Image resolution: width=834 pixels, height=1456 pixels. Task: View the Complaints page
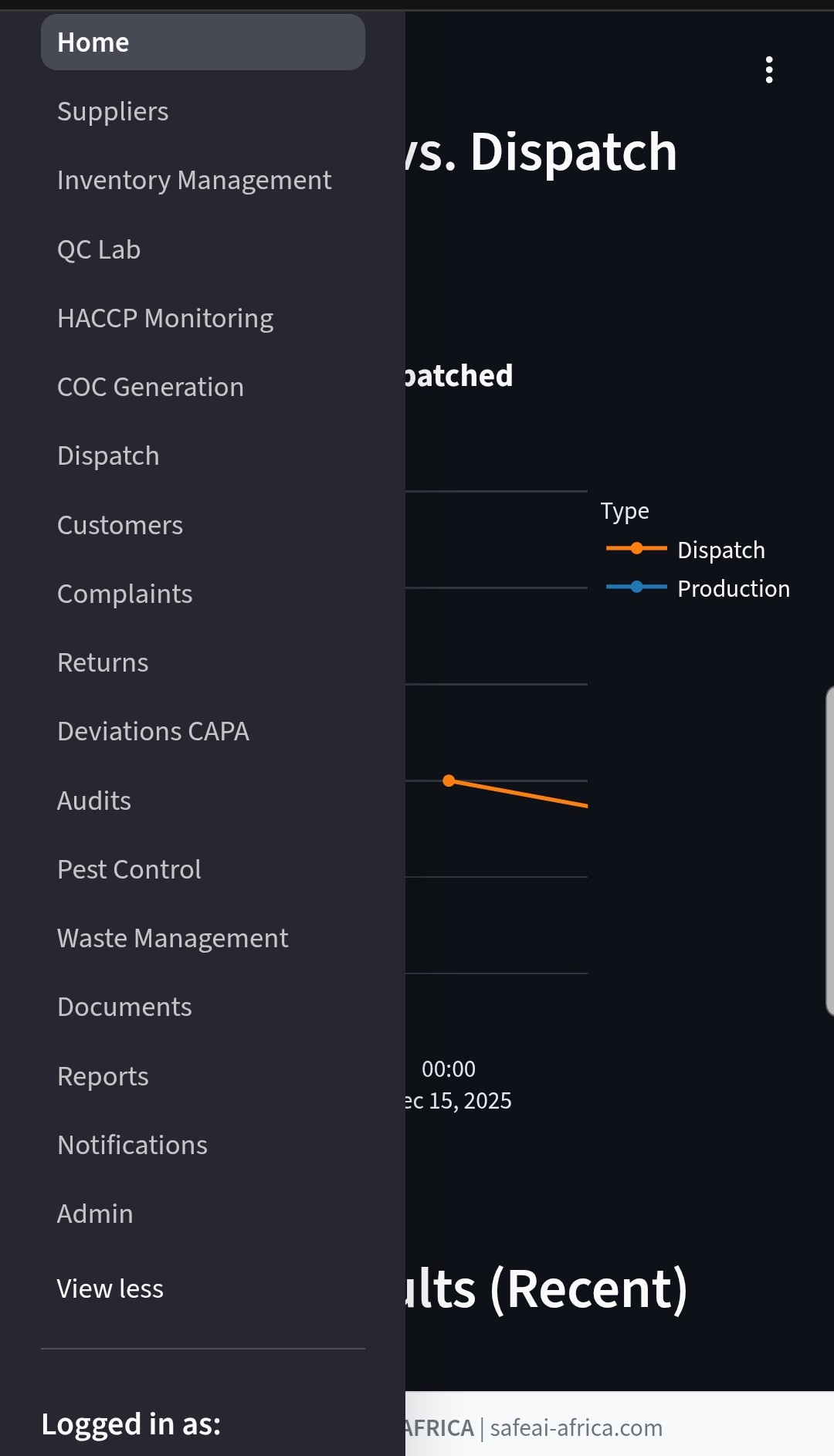pyautogui.click(x=124, y=594)
